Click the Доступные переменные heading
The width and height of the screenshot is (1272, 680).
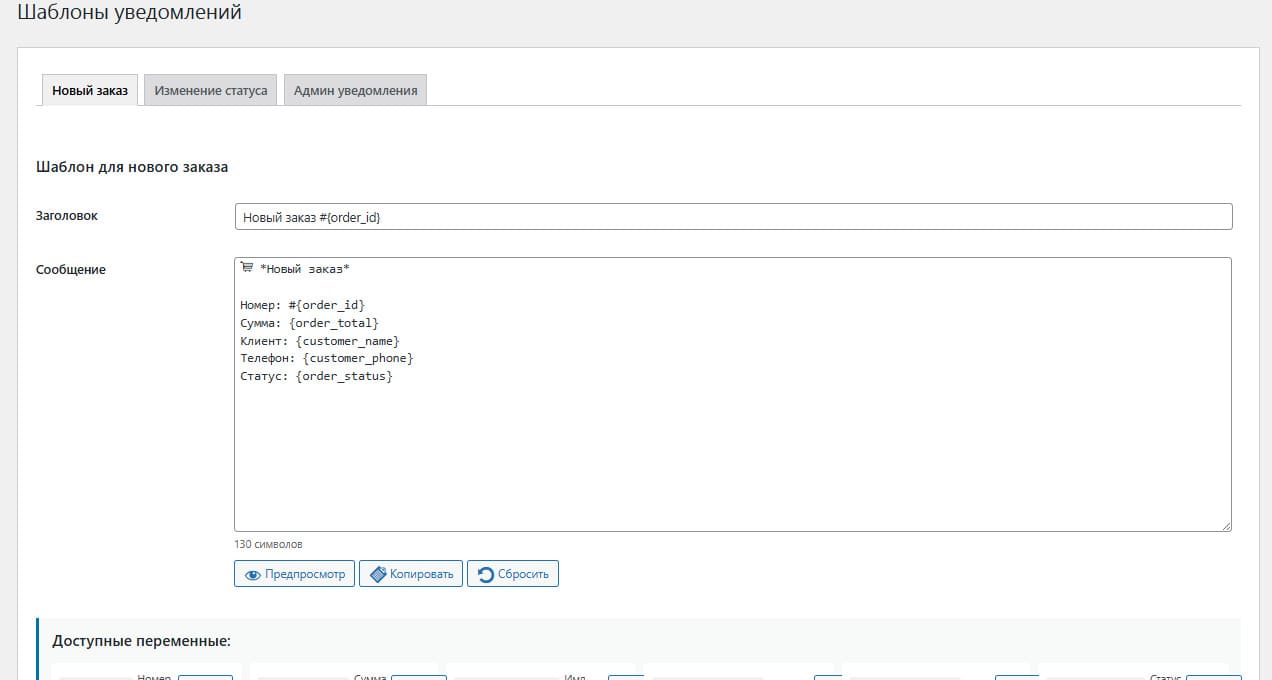click(x=142, y=641)
